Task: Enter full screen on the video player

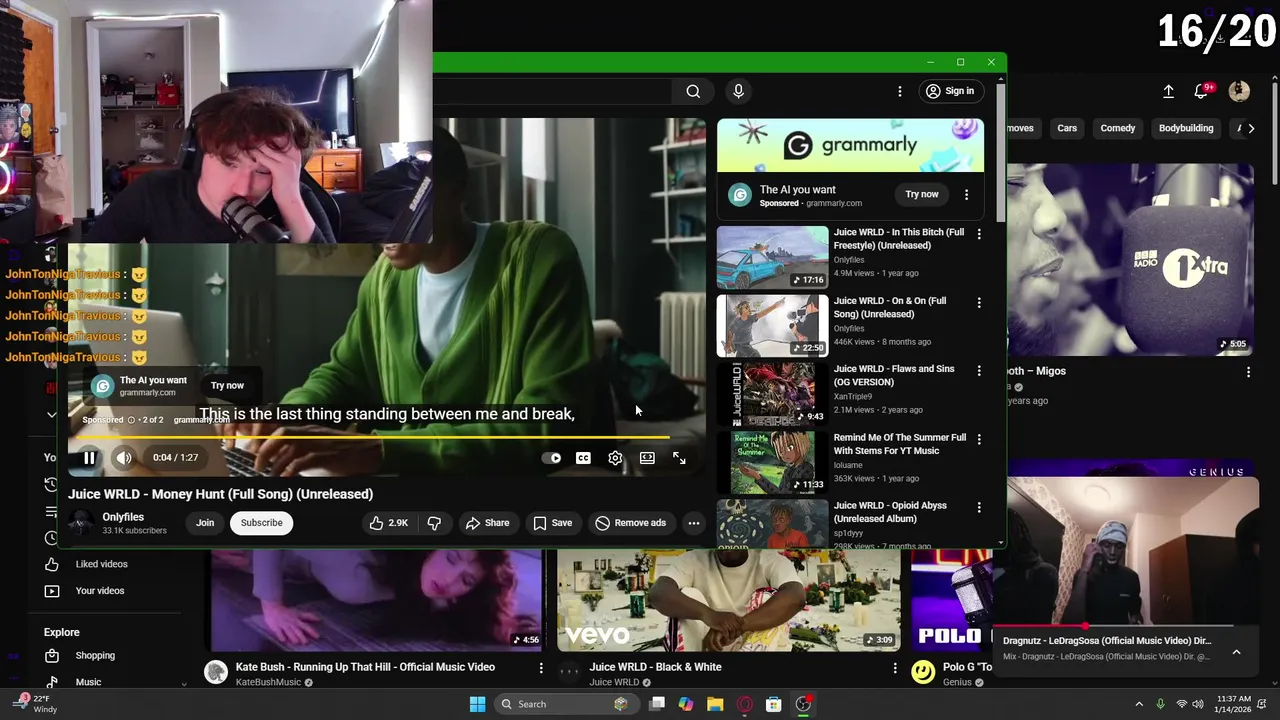Action: point(679,458)
